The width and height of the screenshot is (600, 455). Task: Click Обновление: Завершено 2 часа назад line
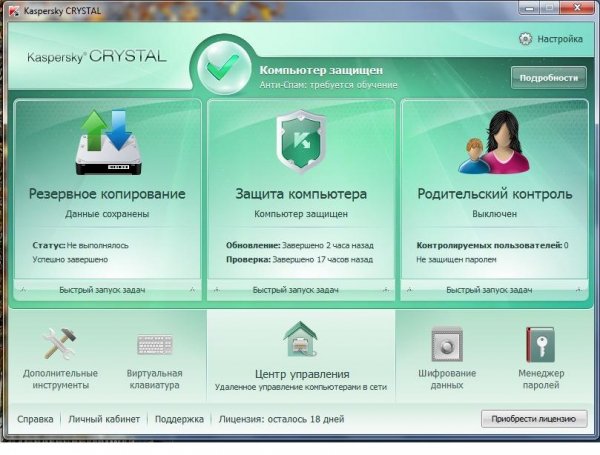(x=300, y=245)
